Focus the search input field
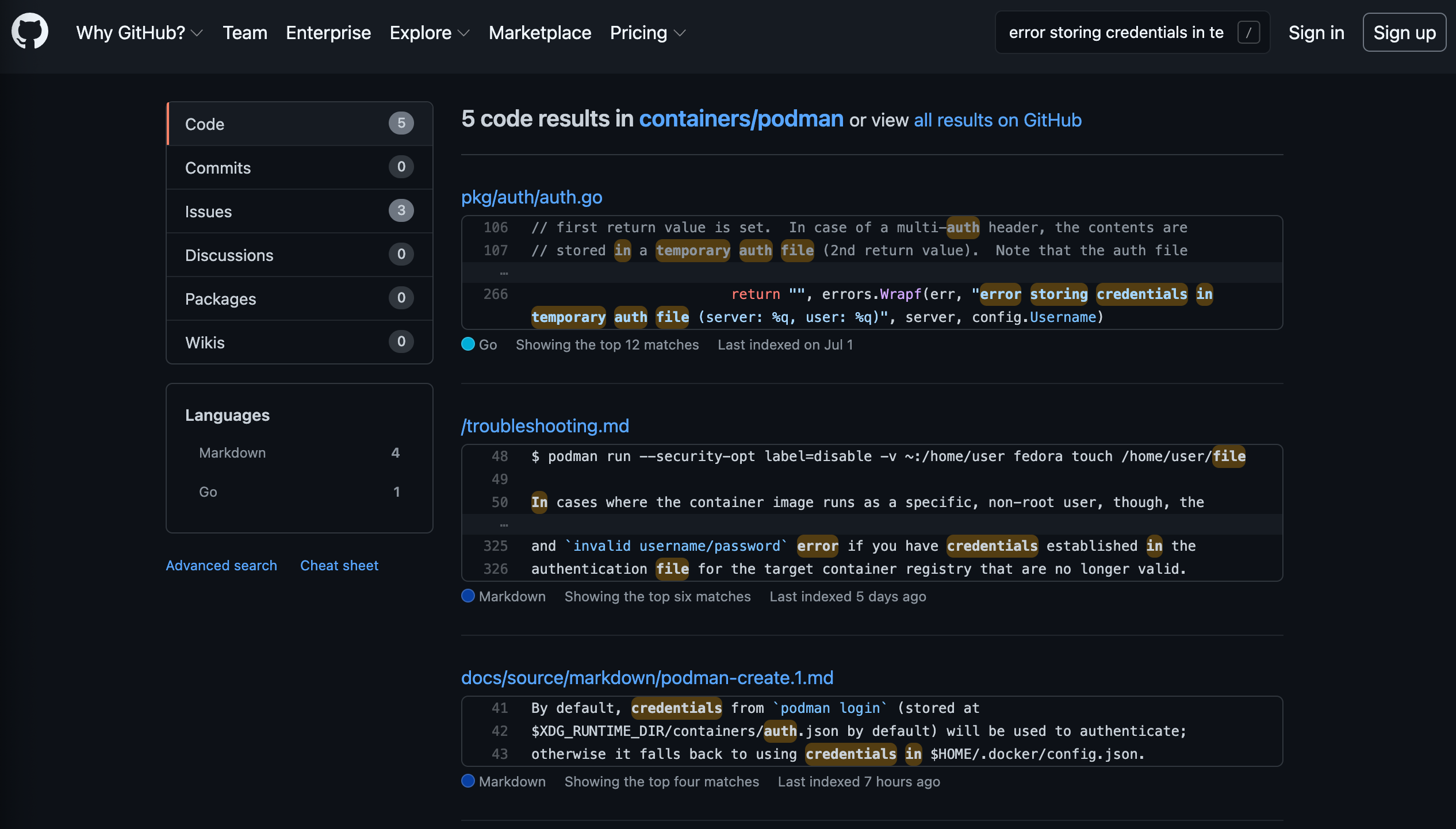This screenshot has width=1456, height=829. (x=1116, y=33)
